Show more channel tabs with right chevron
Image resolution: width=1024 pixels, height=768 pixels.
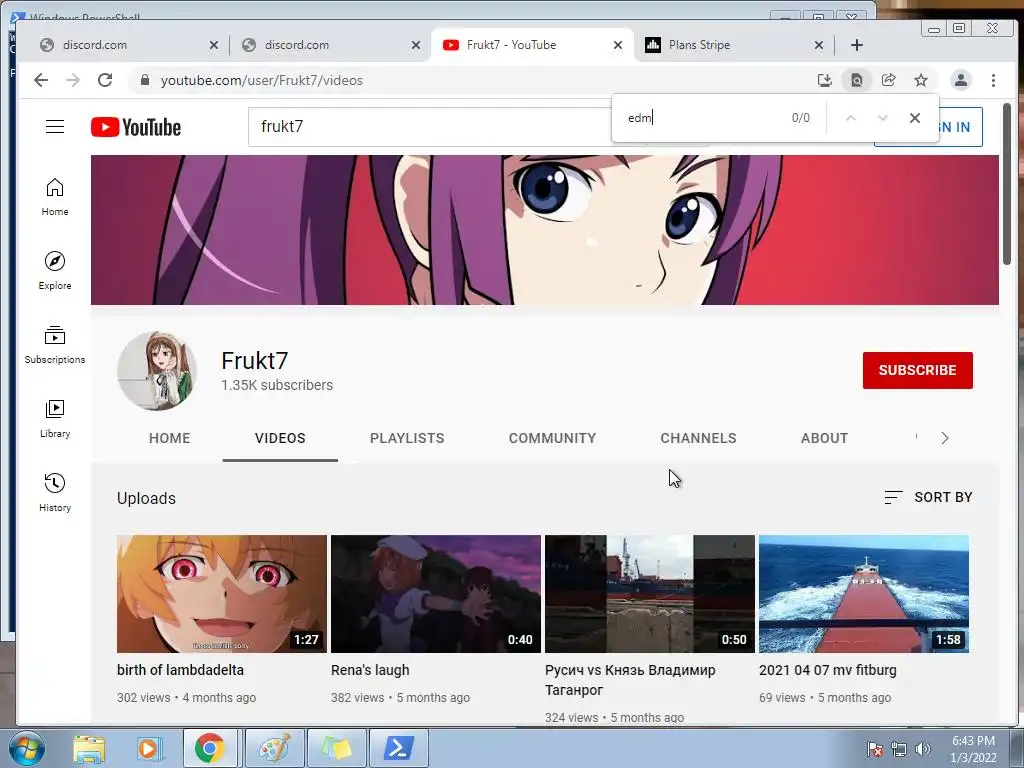pyautogui.click(x=945, y=438)
